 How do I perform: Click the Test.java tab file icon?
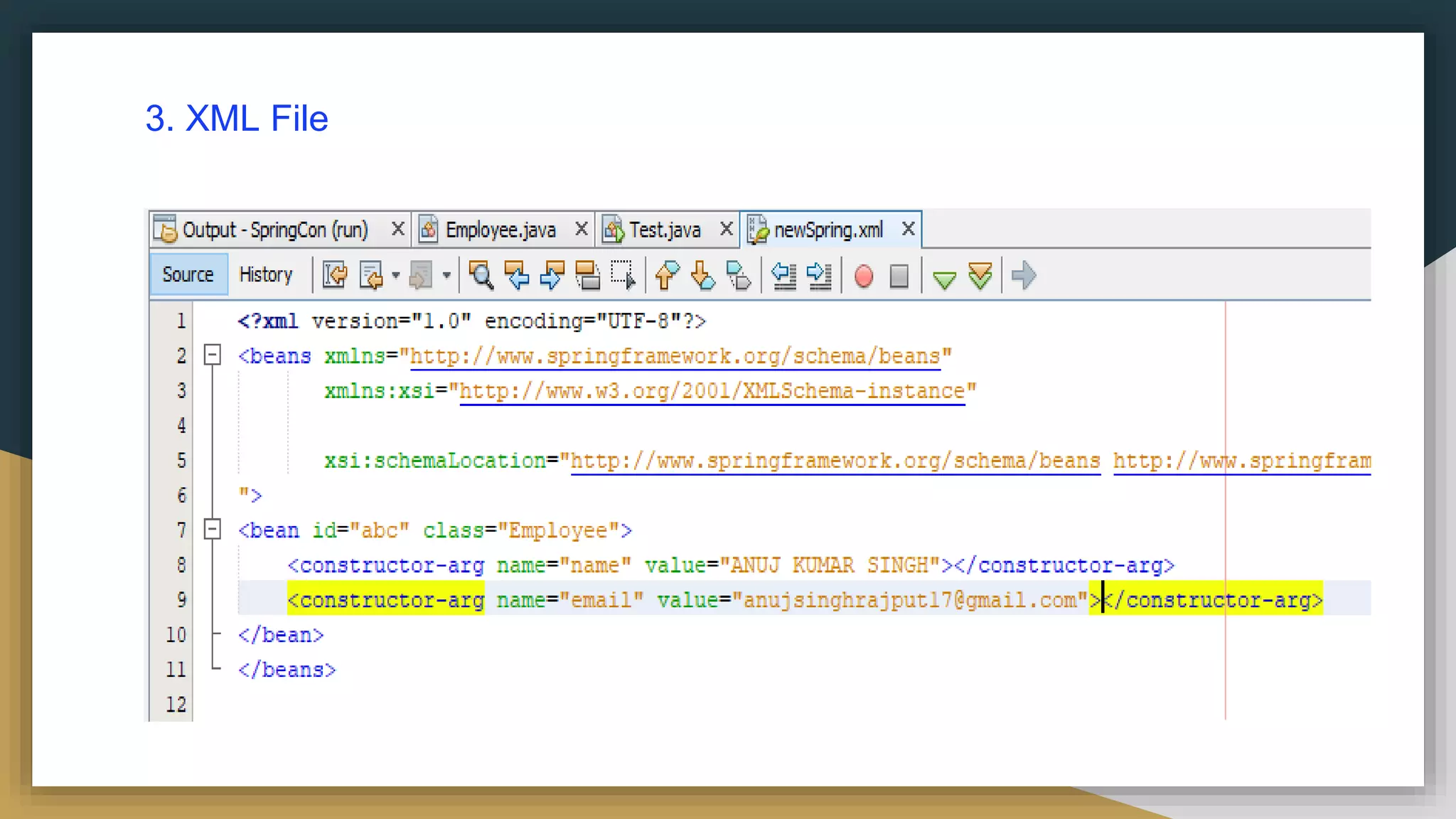point(613,230)
